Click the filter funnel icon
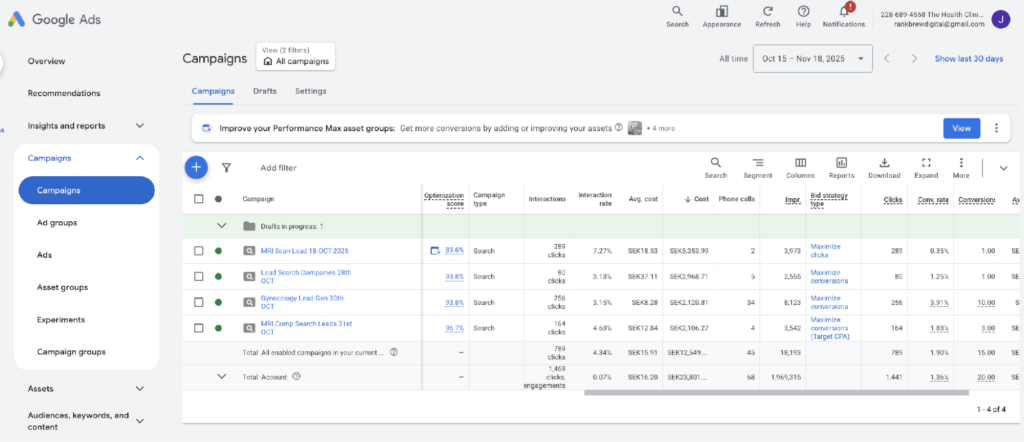This screenshot has width=1024, height=442. [x=227, y=168]
